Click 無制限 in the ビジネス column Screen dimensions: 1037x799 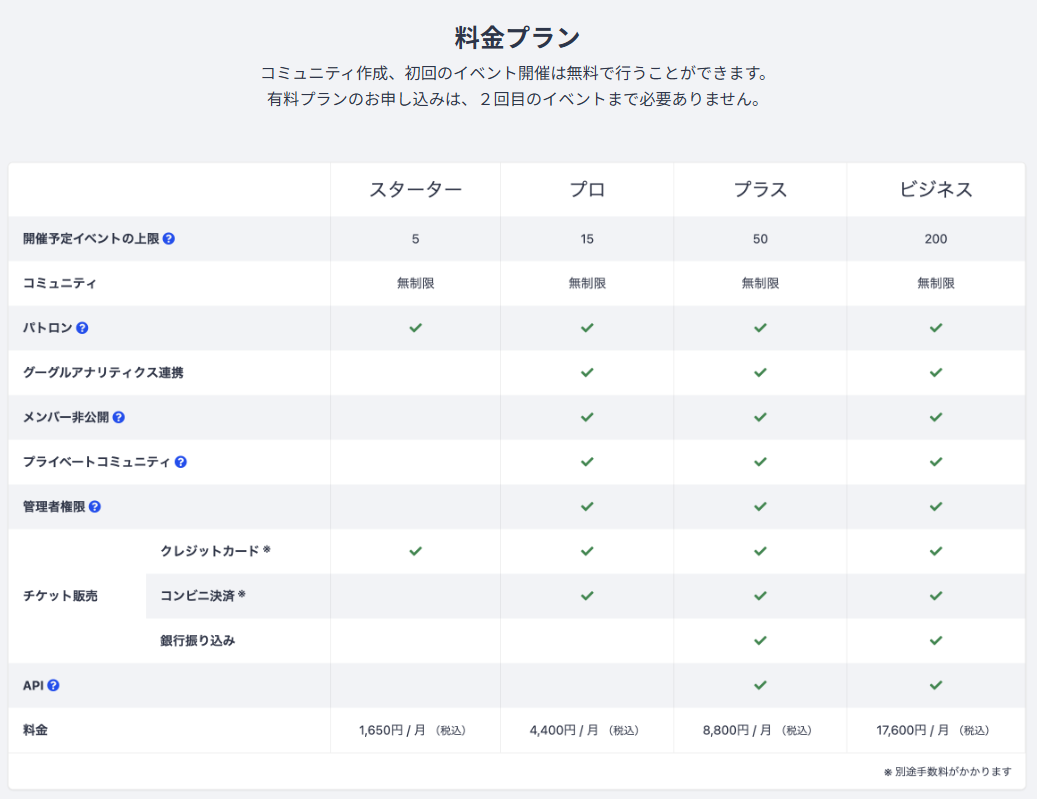pyautogui.click(x=936, y=284)
